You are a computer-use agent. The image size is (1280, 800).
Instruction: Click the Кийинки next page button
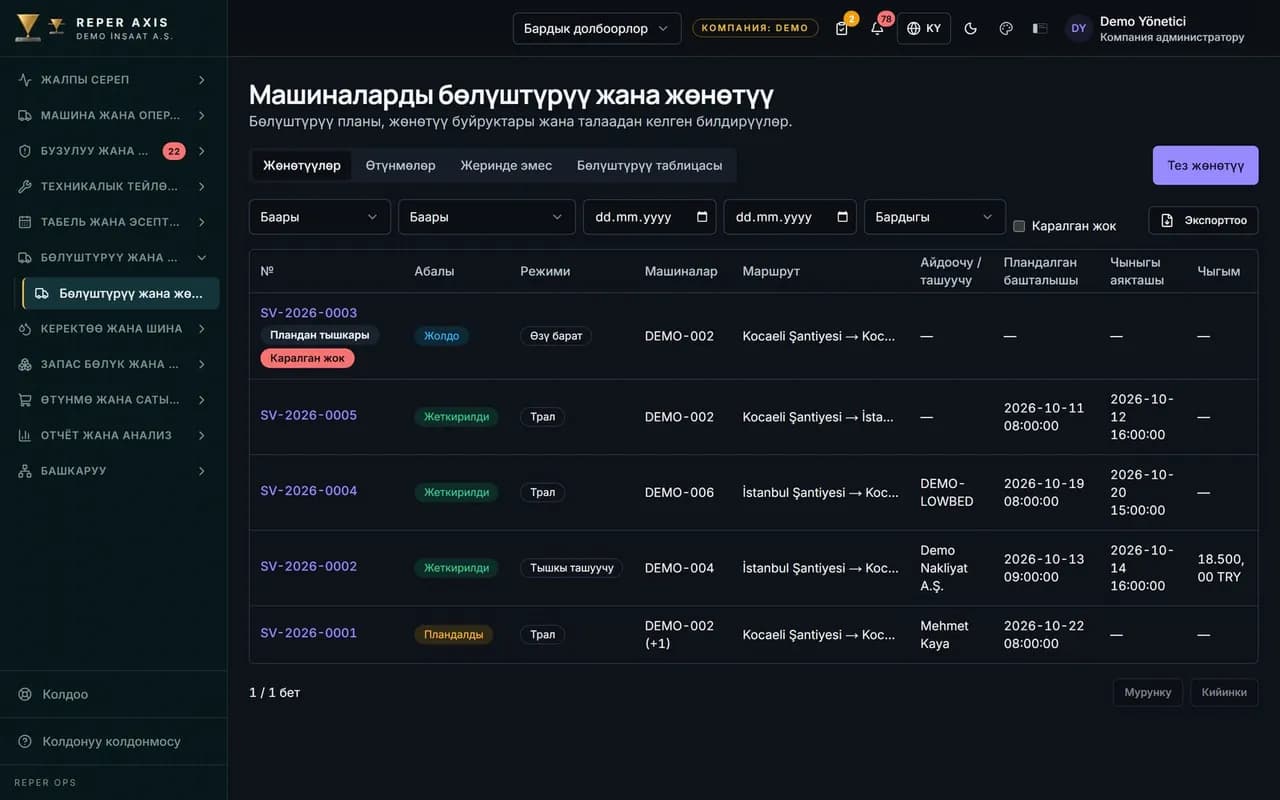[x=1224, y=692]
